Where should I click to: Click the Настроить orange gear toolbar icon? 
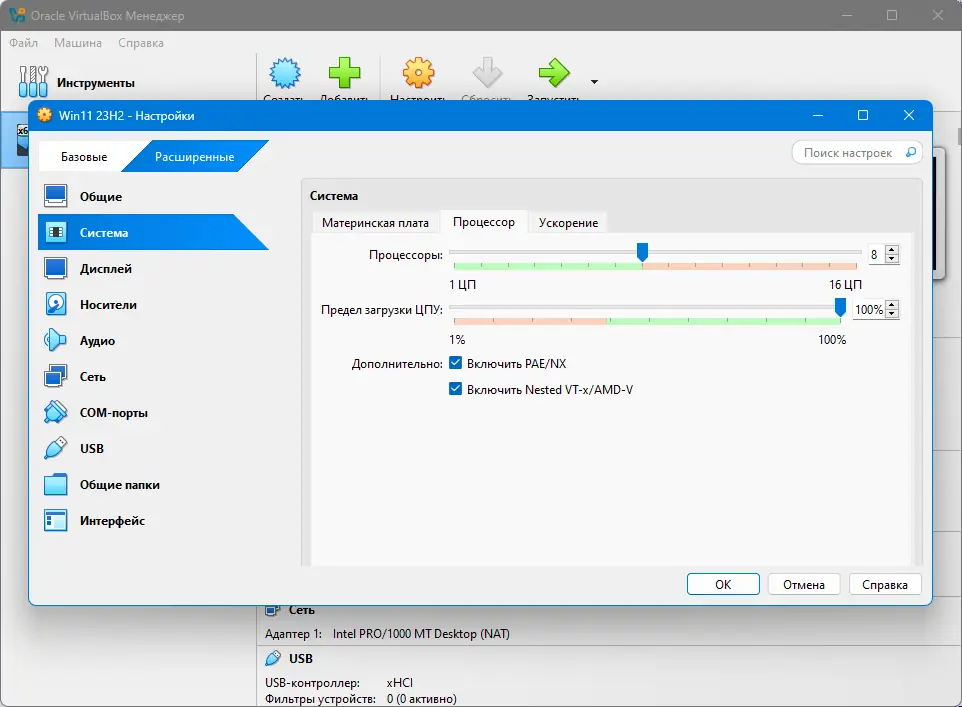[x=418, y=73]
